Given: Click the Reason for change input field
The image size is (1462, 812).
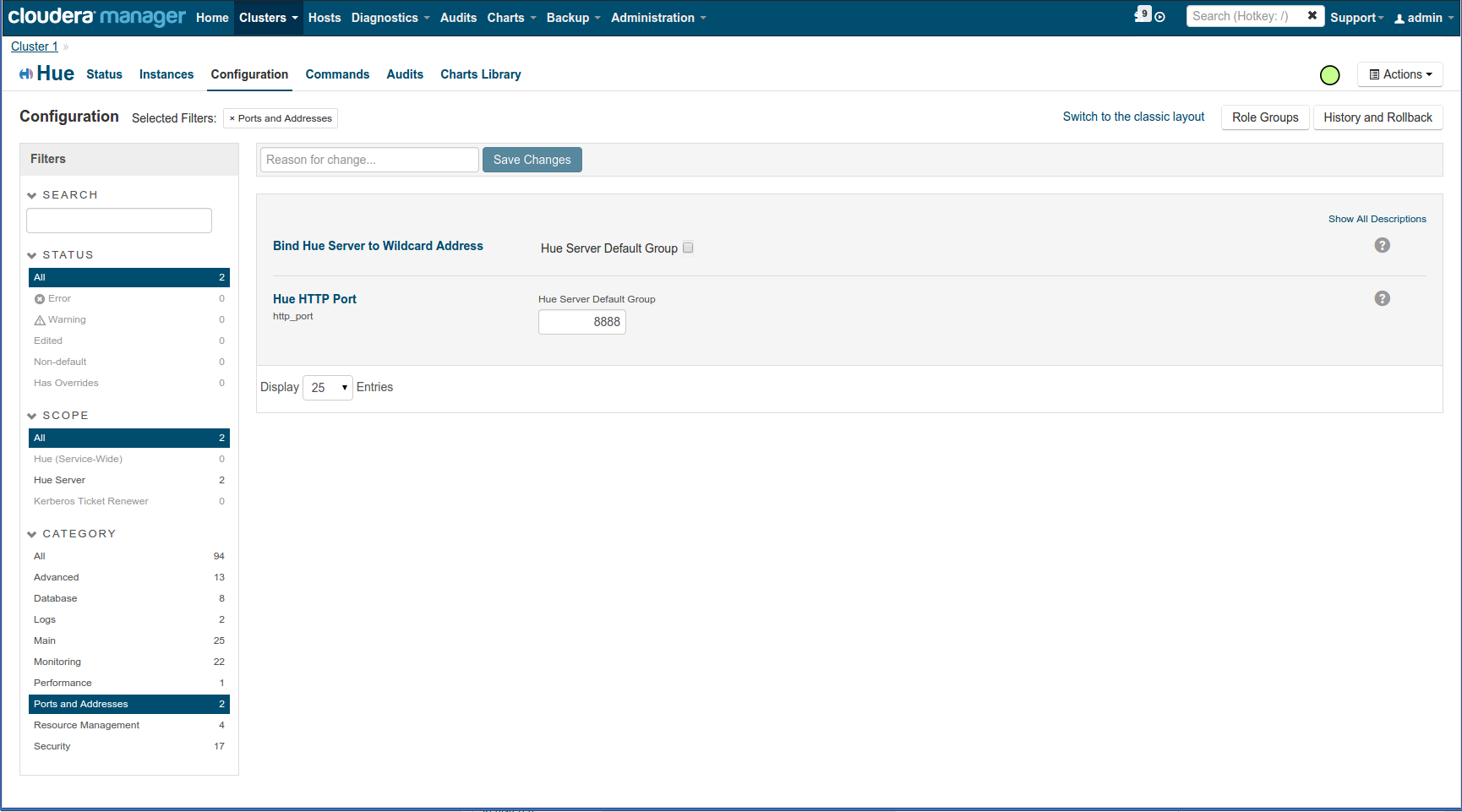Looking at the screenshot, I should click(369, 160).
